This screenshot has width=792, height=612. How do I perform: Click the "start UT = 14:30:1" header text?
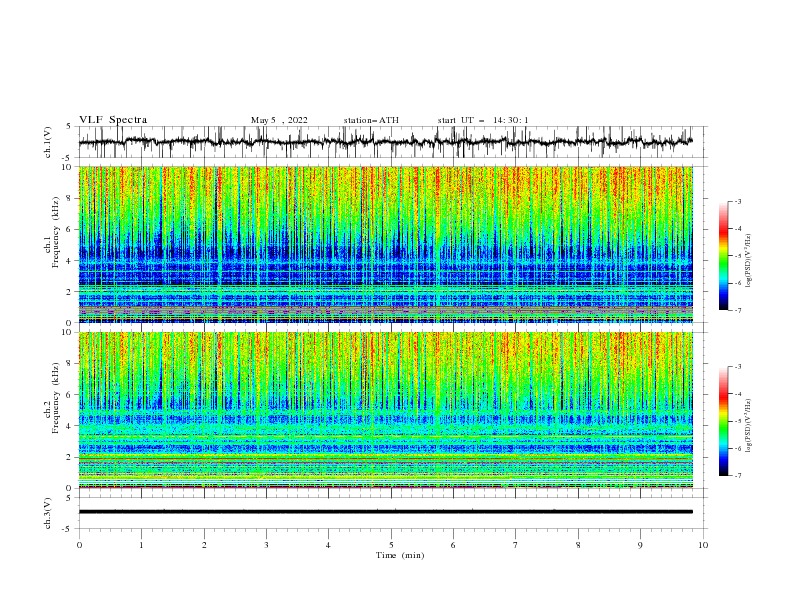[482, 120]
